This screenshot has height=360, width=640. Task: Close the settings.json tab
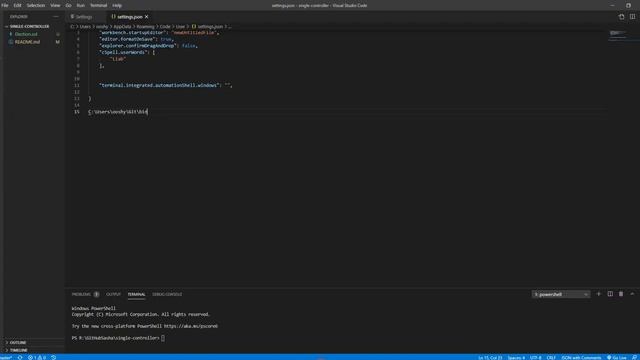(x=147, y=17)
